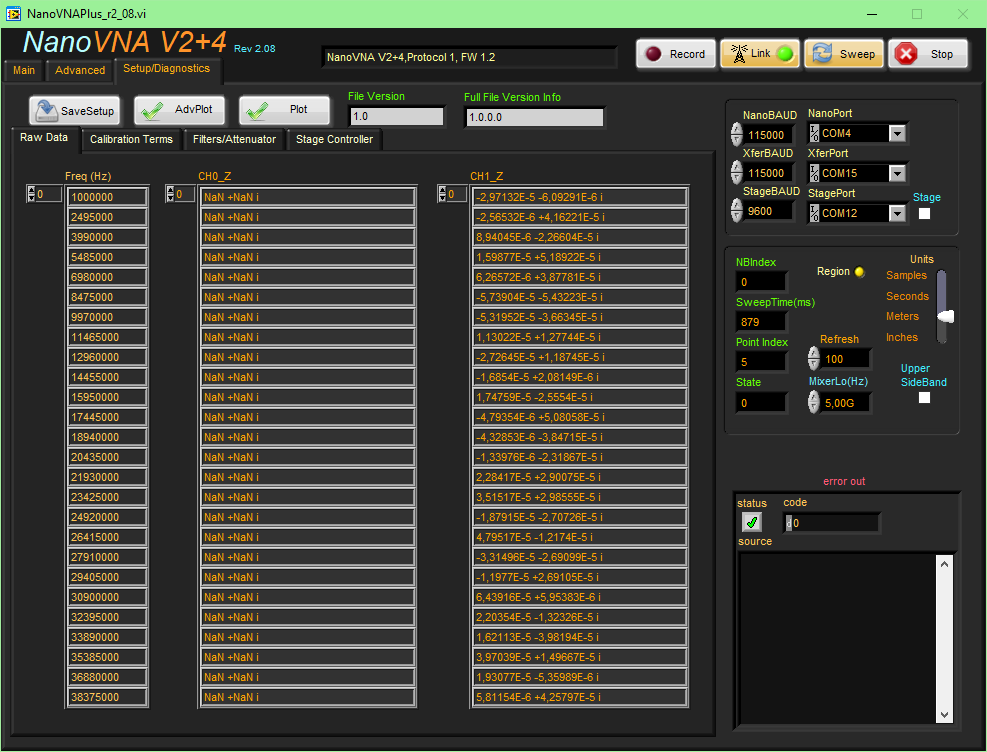Click the SweepTime(ms) 879 value
987x752 pixels.
pyautogui.click(x=760, y=322)
